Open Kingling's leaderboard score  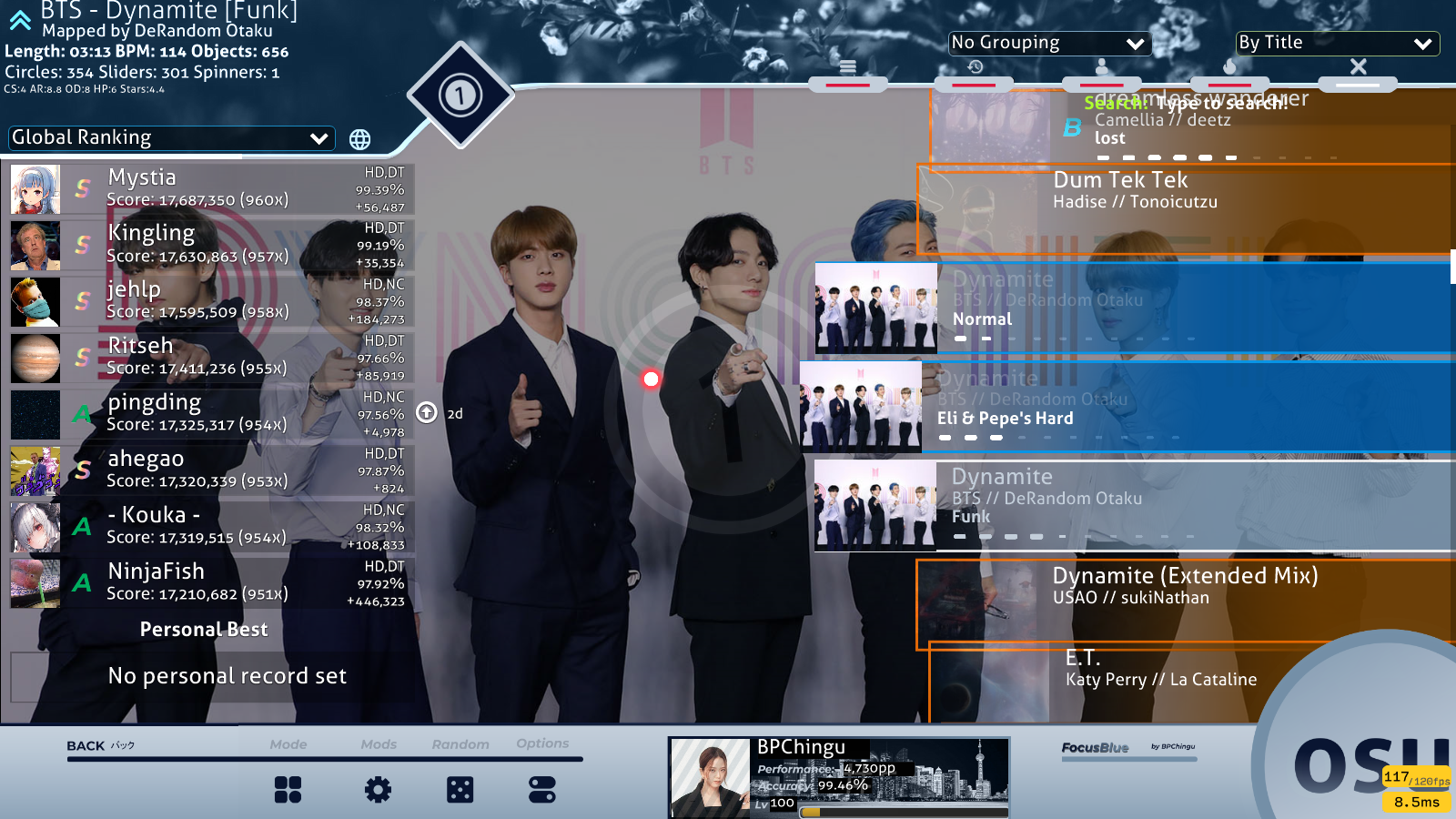click(x=211, y=246)
